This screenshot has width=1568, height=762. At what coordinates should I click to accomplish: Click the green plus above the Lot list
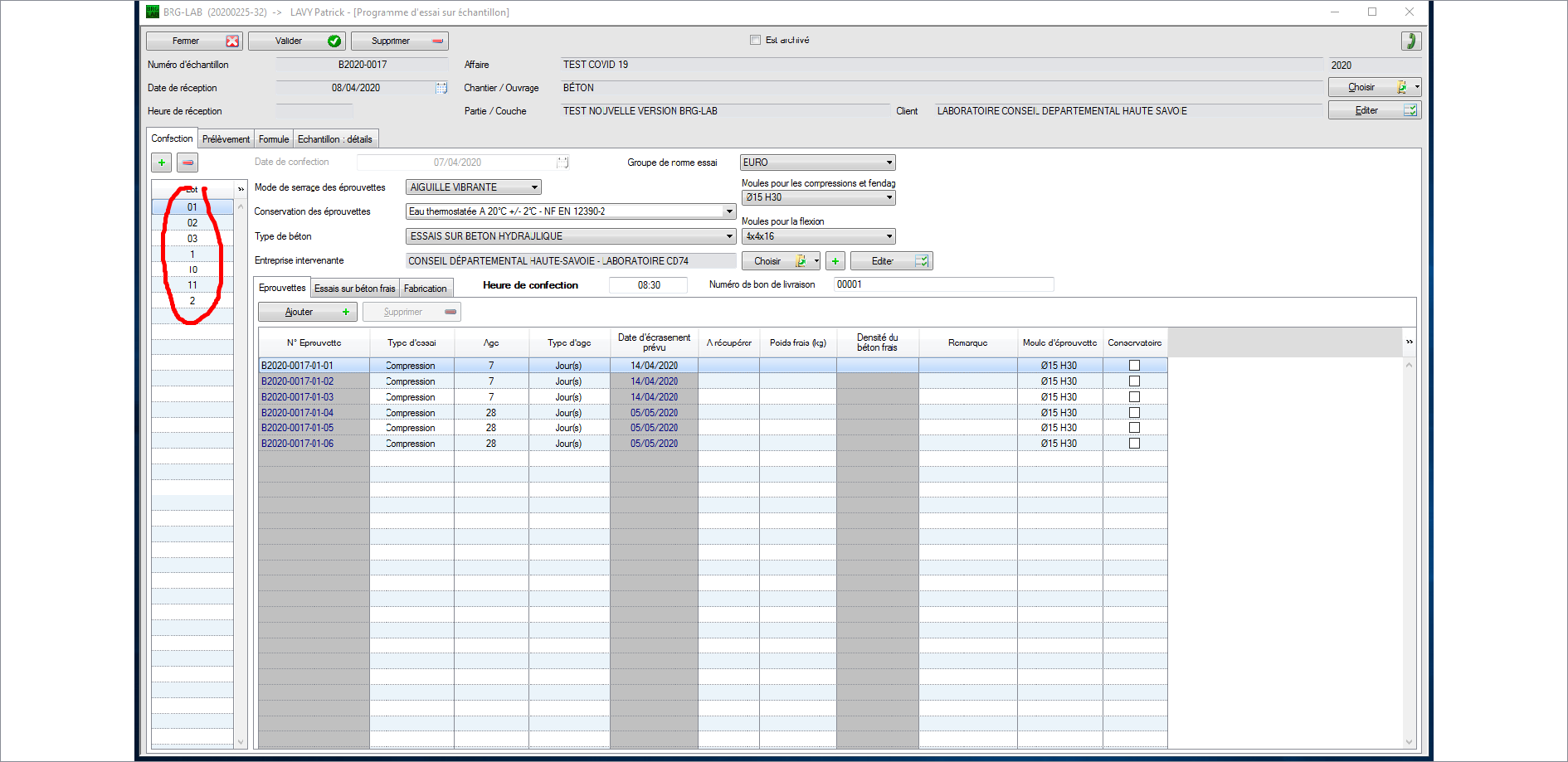(x=162, y=163)
